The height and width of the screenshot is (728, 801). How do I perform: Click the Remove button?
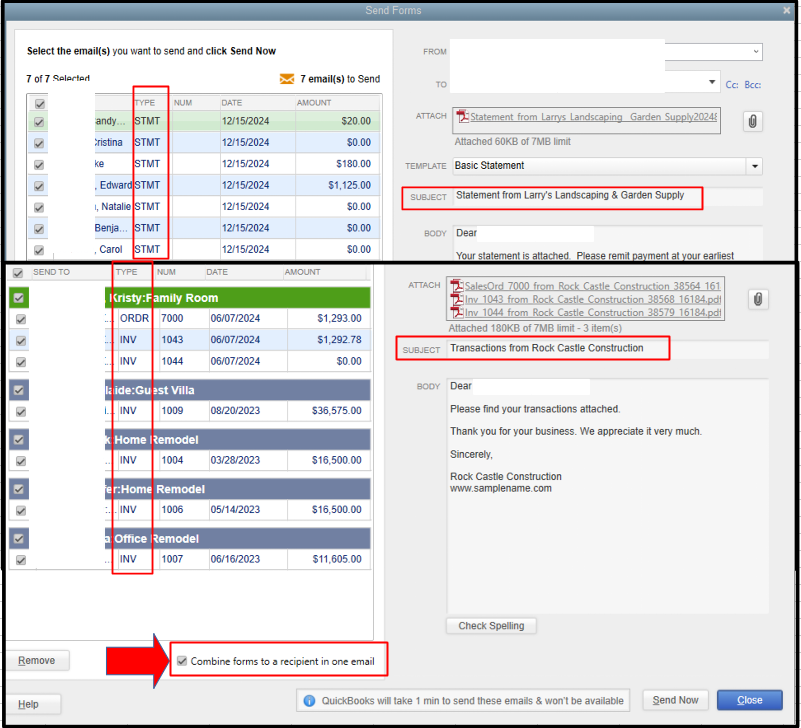(37, 661)
